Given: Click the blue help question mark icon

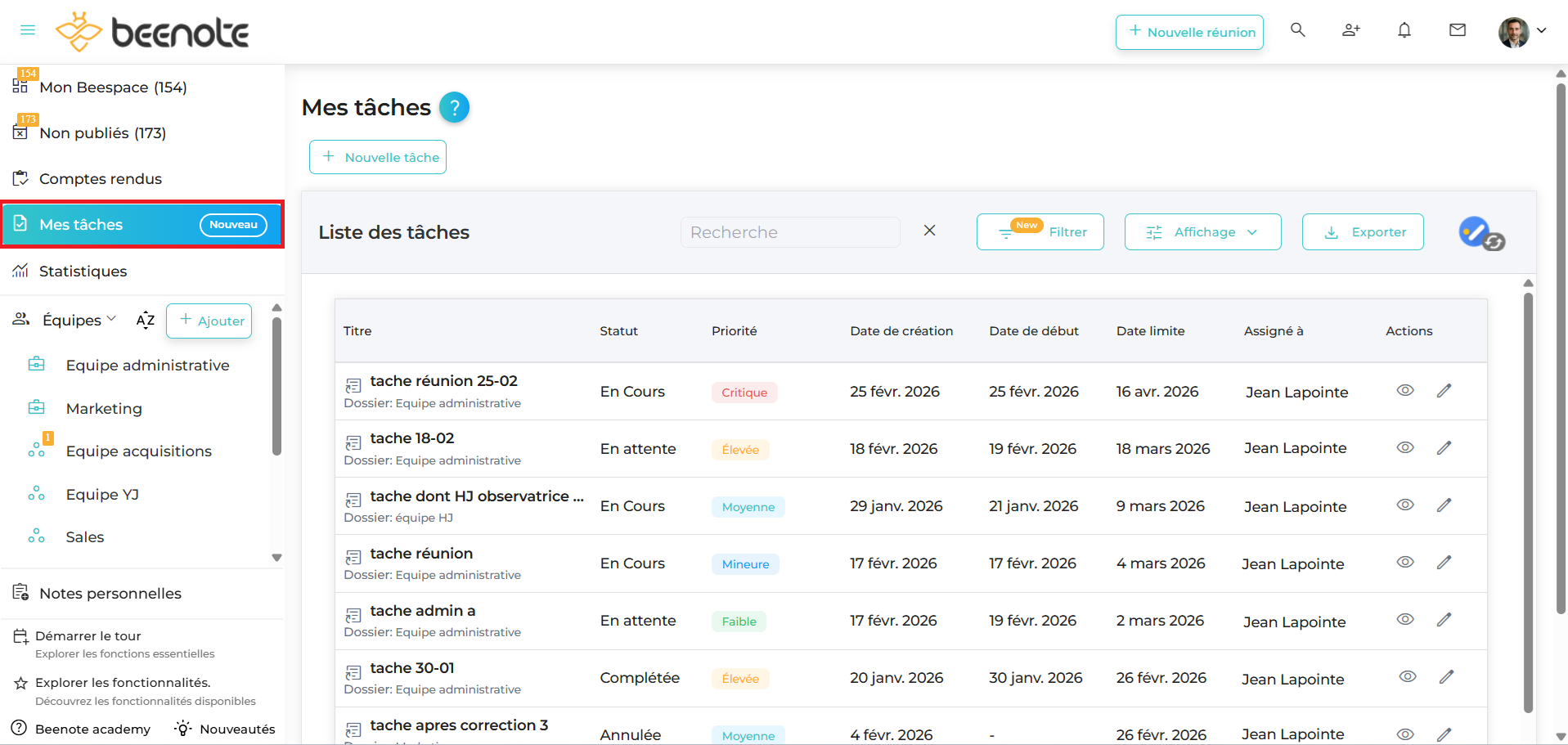Looking at the screenshot, I should coord(454,107).
